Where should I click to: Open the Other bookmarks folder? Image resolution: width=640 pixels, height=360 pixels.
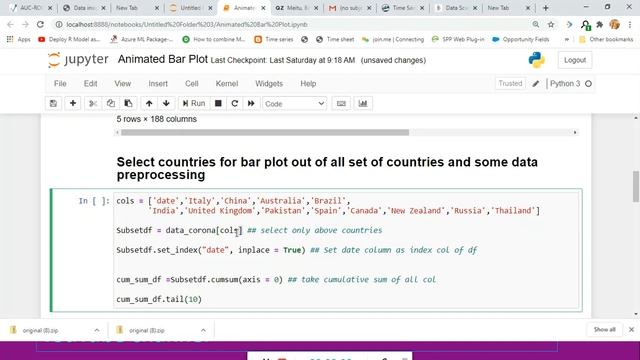click(606, 40)
